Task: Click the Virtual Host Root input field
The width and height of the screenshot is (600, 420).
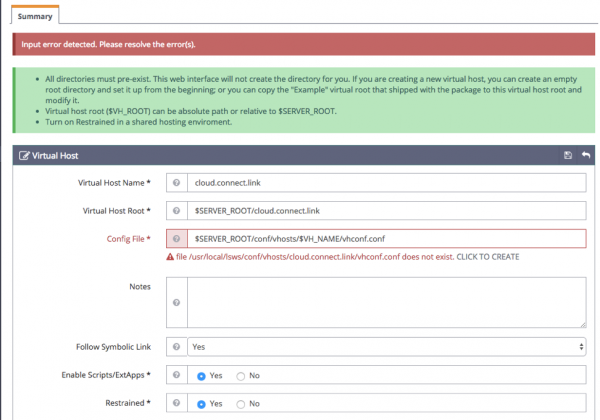Action: (386, 211)
